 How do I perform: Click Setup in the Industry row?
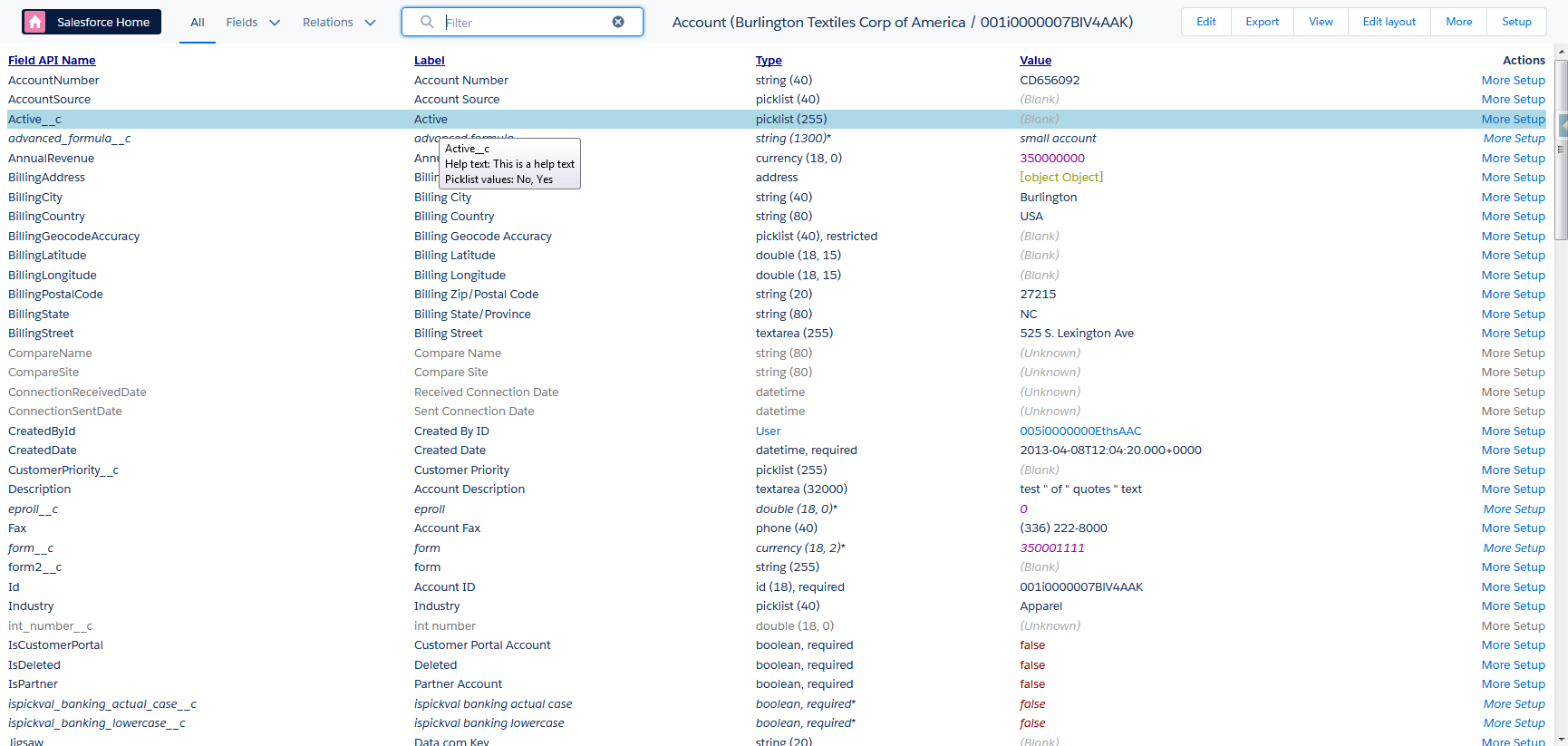(x=1529, y=606)
